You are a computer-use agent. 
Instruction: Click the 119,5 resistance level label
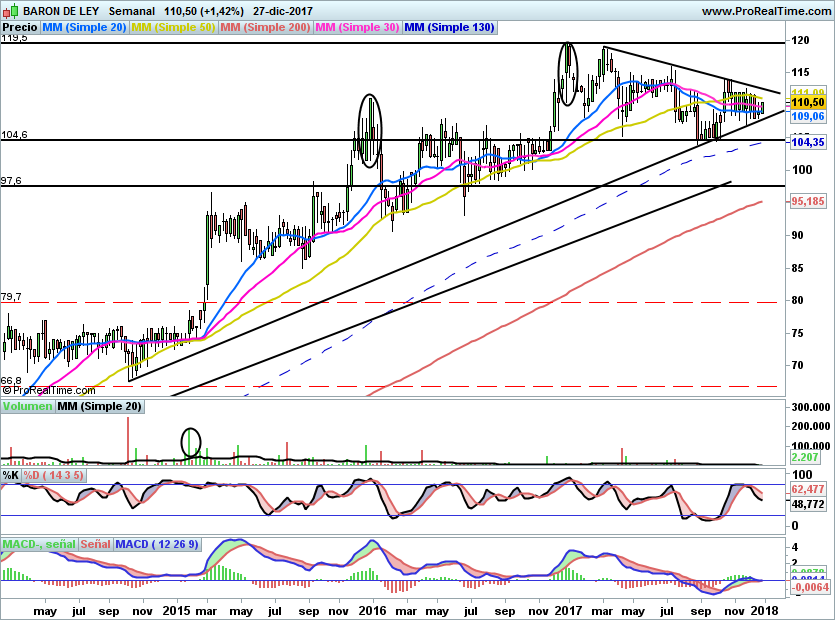point(14,38)
